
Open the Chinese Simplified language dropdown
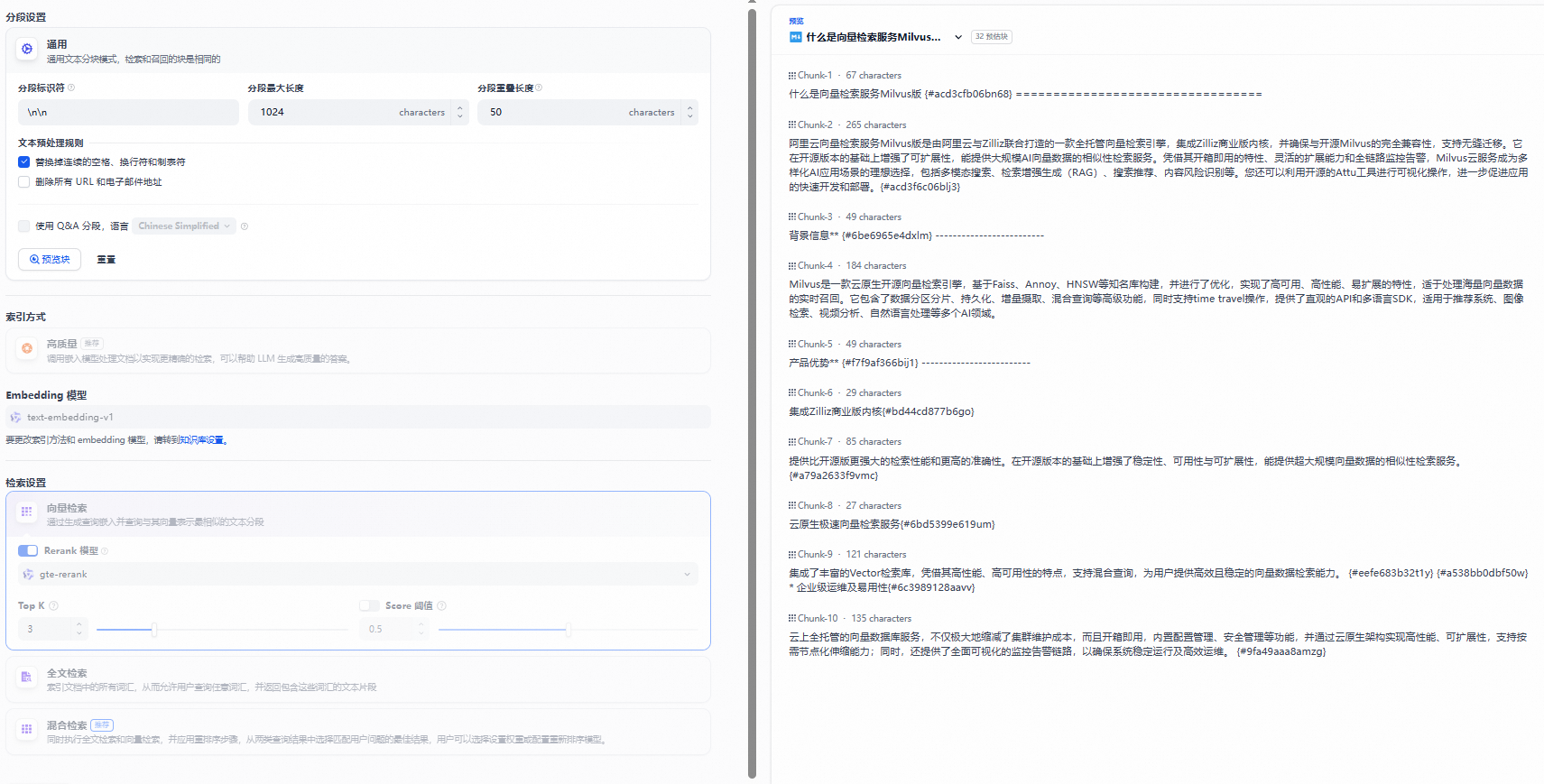(184, 226)
